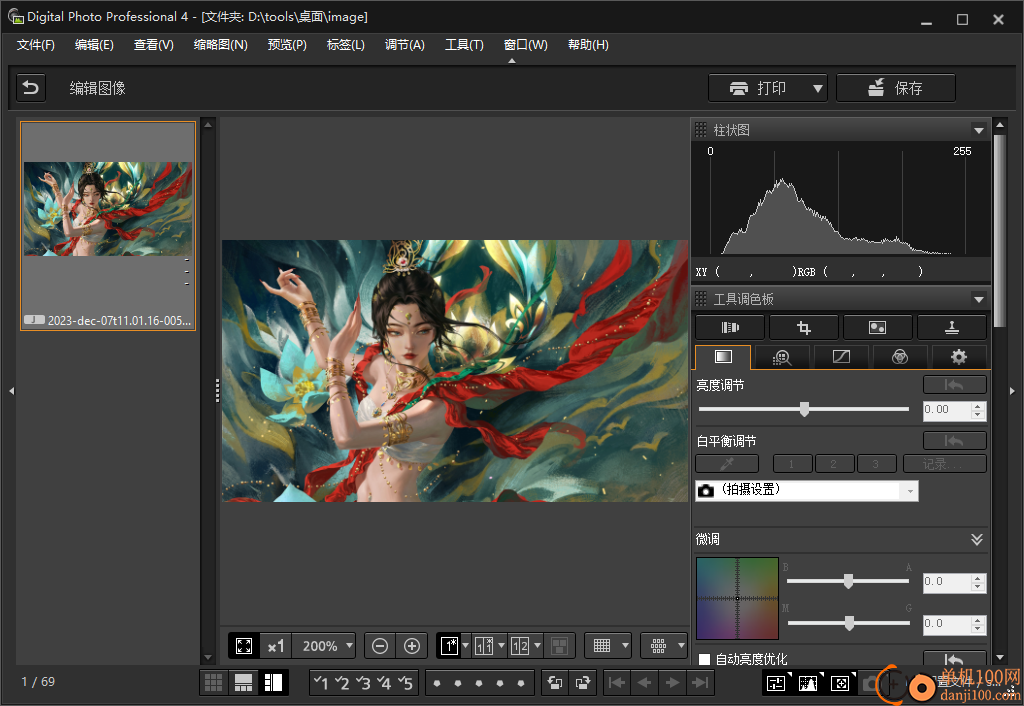Rotate image left icon
The image size is (1024, 706).
tap(554, 683)
